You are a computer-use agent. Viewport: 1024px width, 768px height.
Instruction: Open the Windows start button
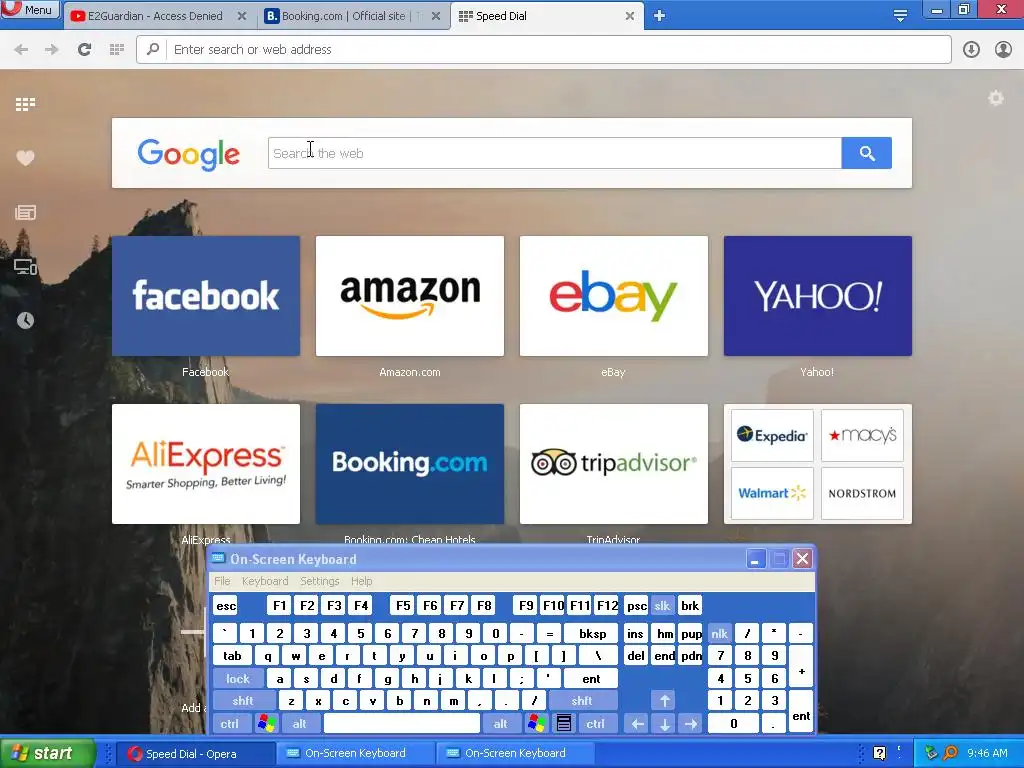point(47,753)
